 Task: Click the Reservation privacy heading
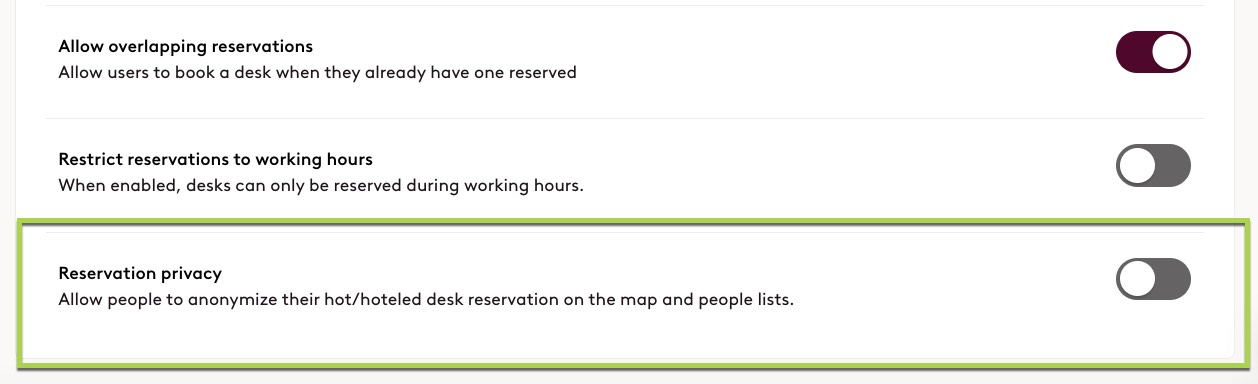click(140, 273)
